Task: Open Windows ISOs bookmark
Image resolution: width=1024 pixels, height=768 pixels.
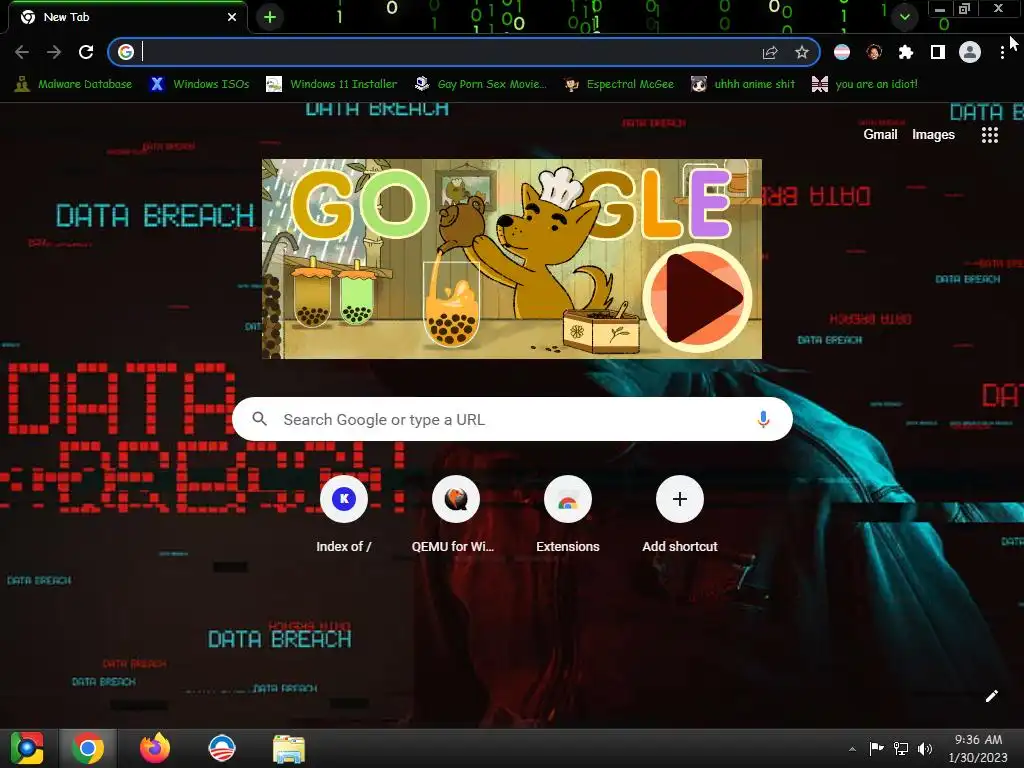Action: tap(200, 84)
